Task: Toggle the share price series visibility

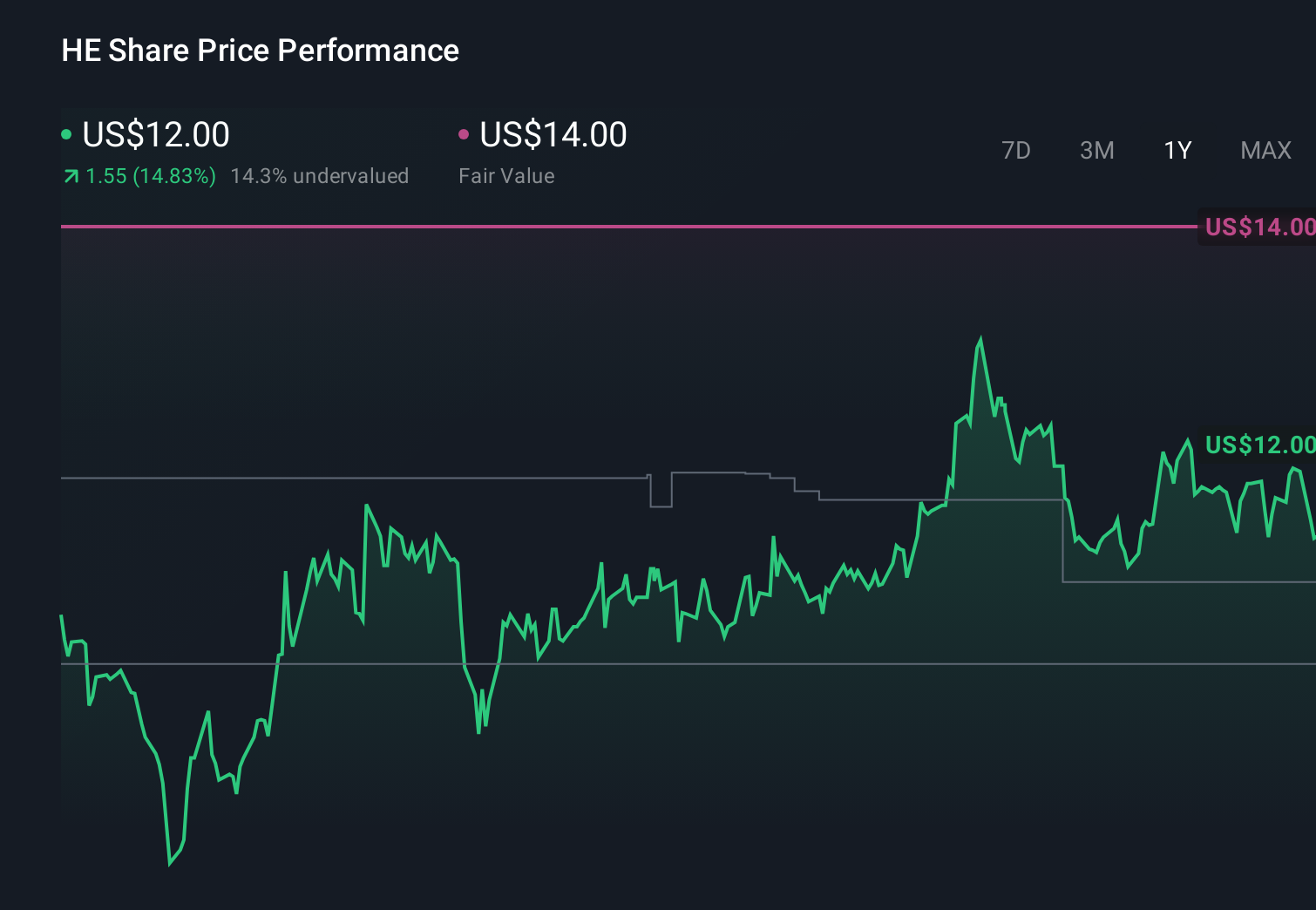Action: pyautogui.click(x=148, y=135)
